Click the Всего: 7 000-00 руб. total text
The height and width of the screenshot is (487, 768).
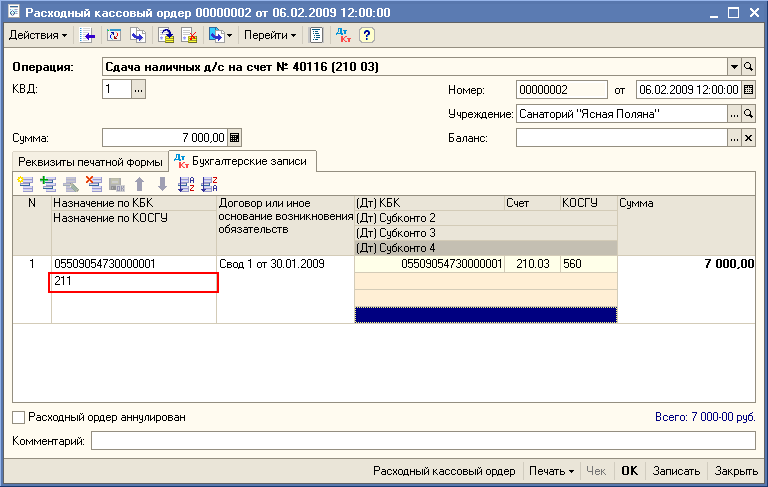pos(705,417)
